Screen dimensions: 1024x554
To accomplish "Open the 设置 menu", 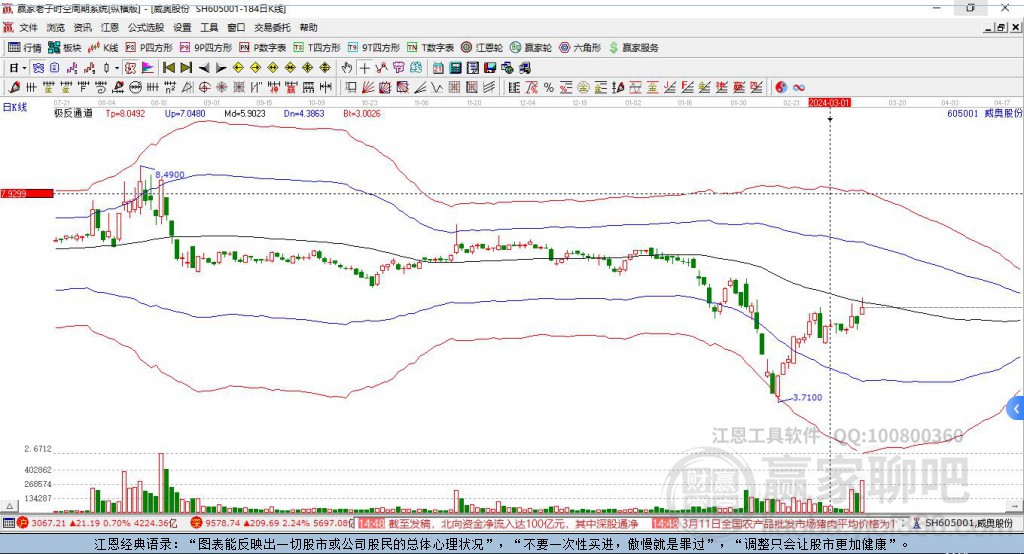I will click(182, 27).
